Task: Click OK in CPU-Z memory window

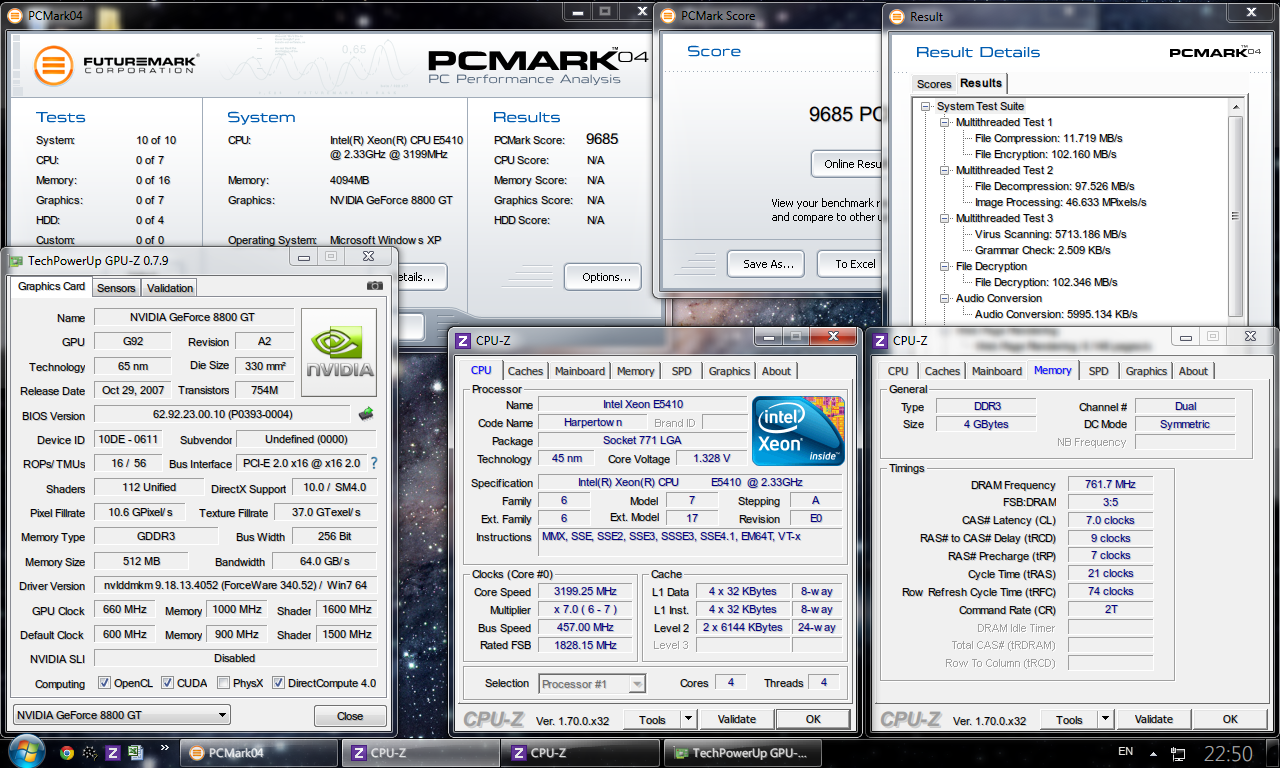Action: [1230, 719]
